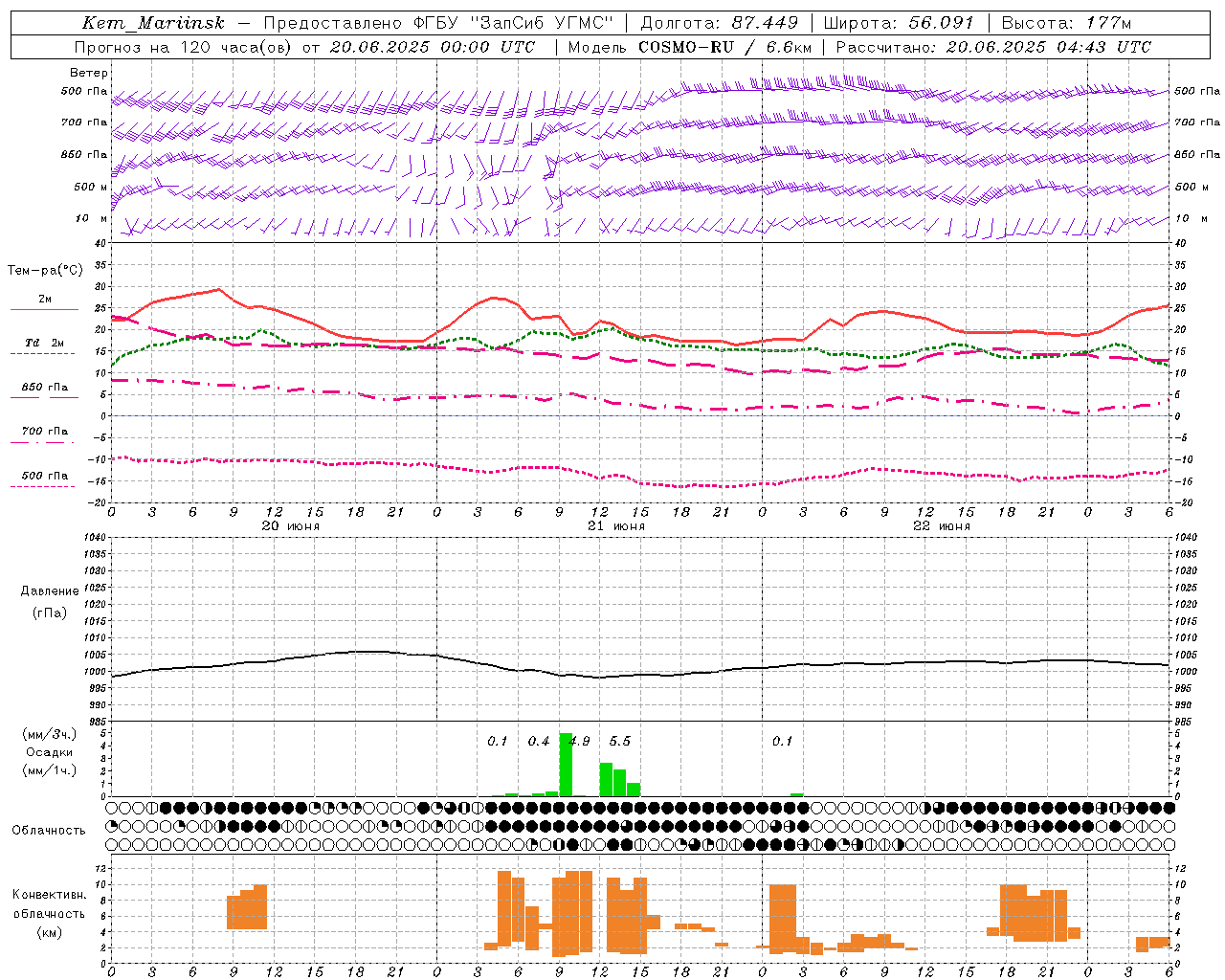The width and height of the screenshot is (1225, 980).
Task: Click the precipitation total 0.4
Action: click(x=539, y=741)
